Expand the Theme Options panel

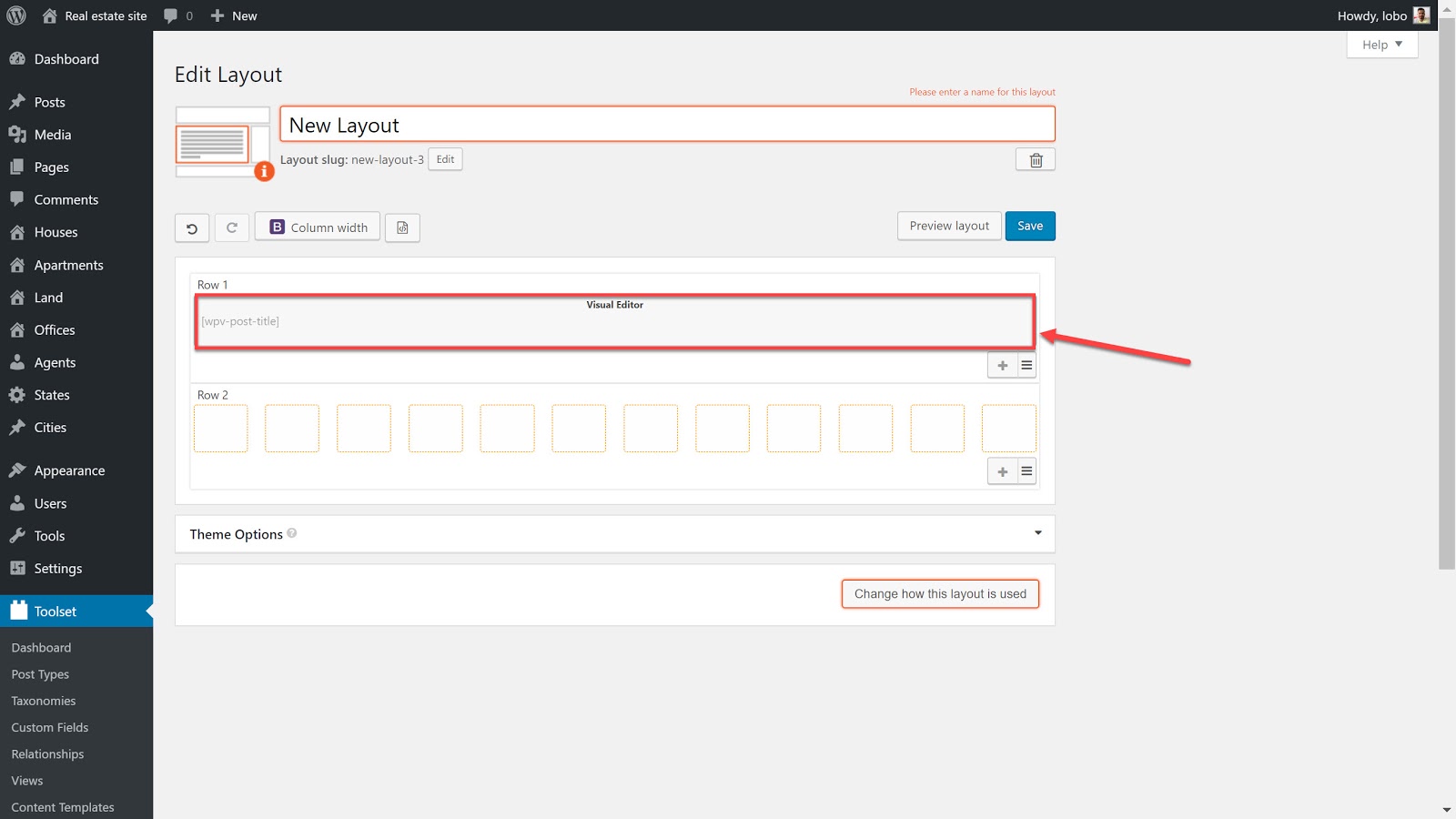tap(1037, 533)
